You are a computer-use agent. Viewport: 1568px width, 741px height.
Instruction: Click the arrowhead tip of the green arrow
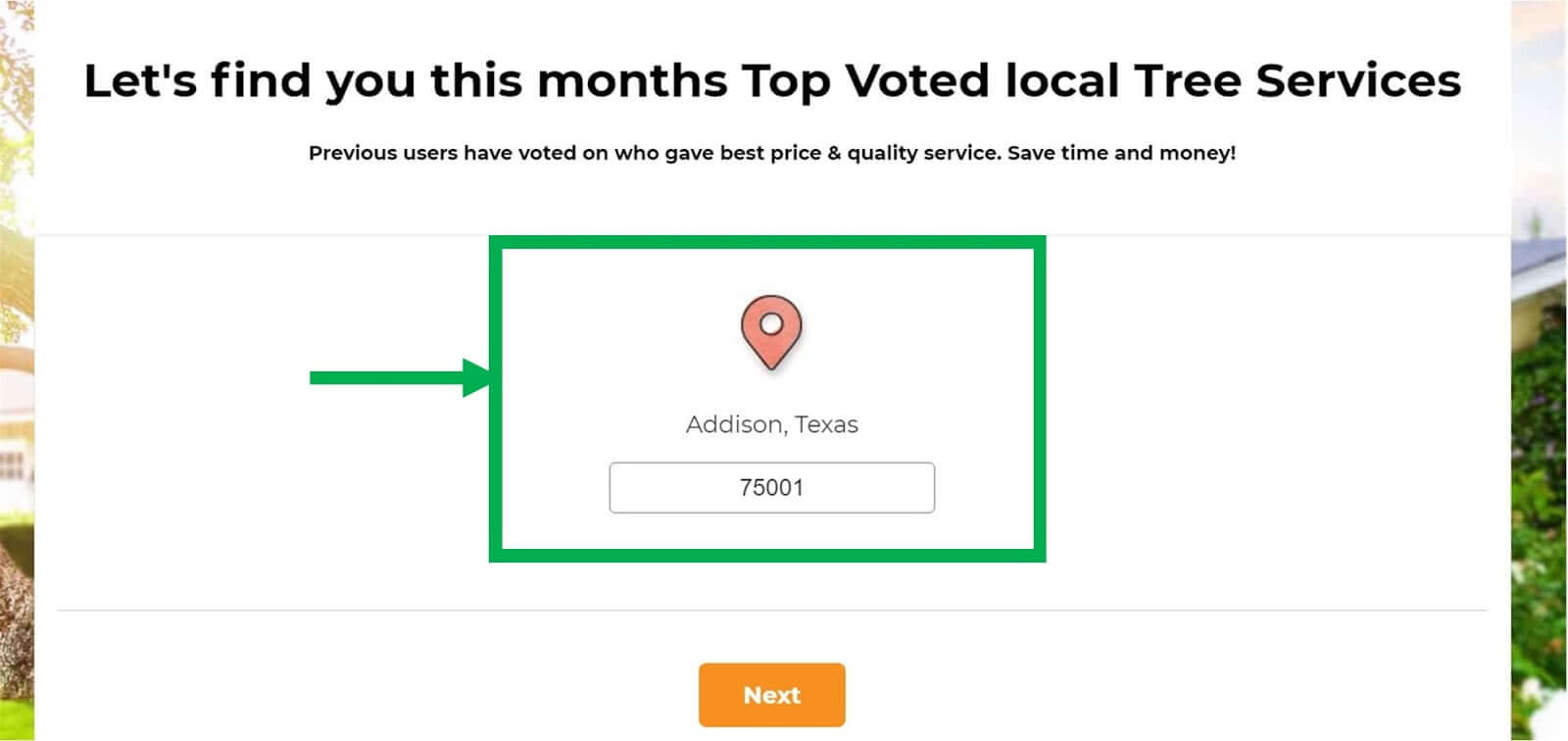point(487,378)
